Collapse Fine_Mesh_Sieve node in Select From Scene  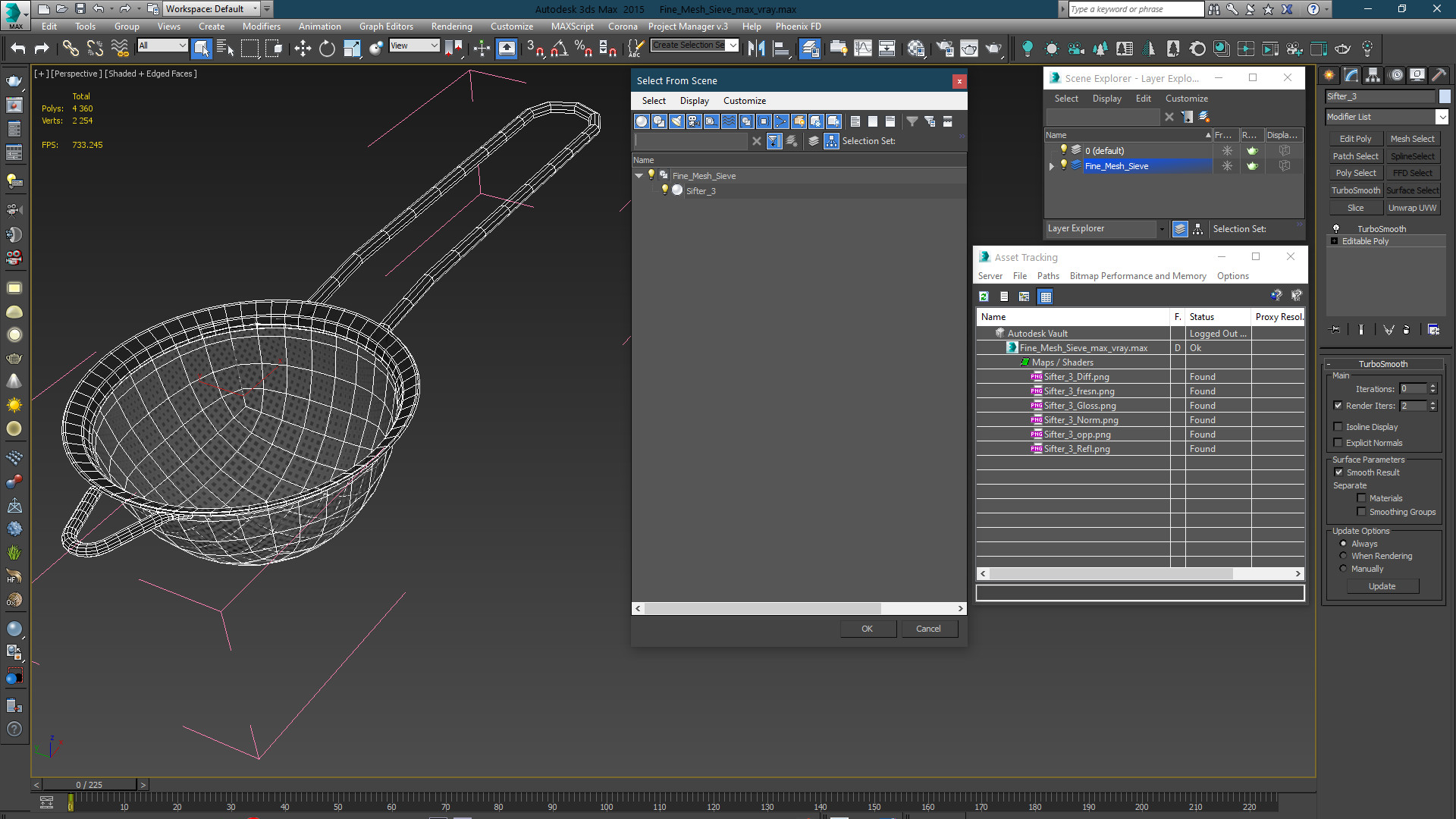click(x=639, y=176)
